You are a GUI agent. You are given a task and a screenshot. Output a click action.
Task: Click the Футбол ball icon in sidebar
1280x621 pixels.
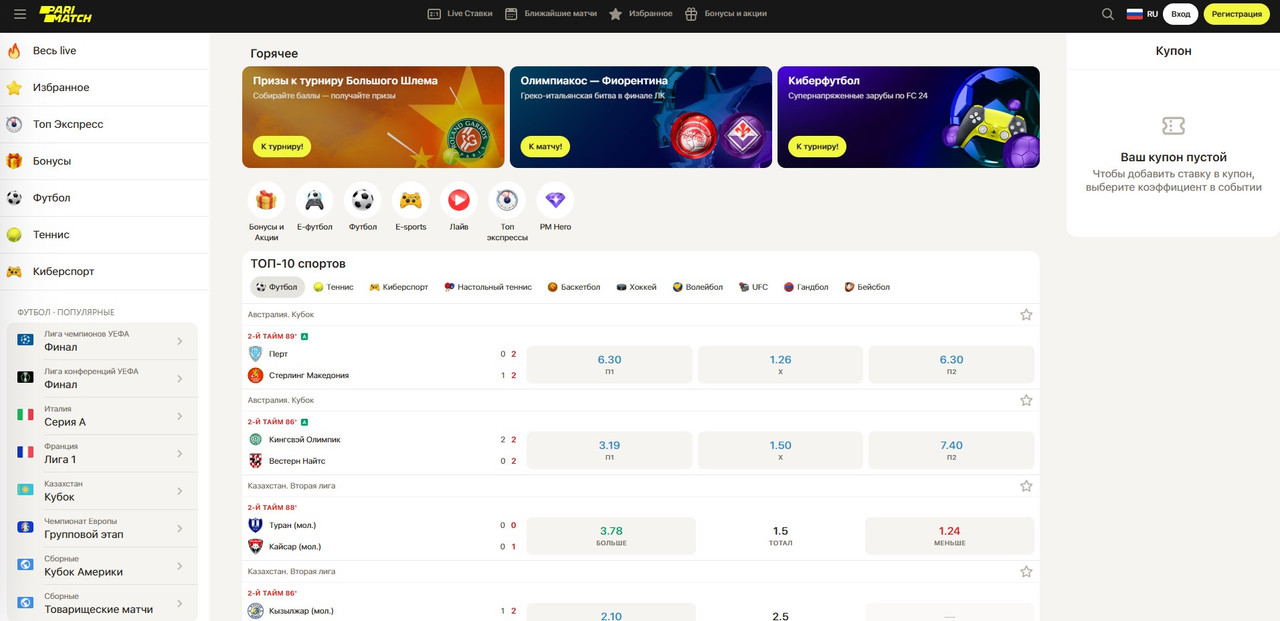click(14, 198)
